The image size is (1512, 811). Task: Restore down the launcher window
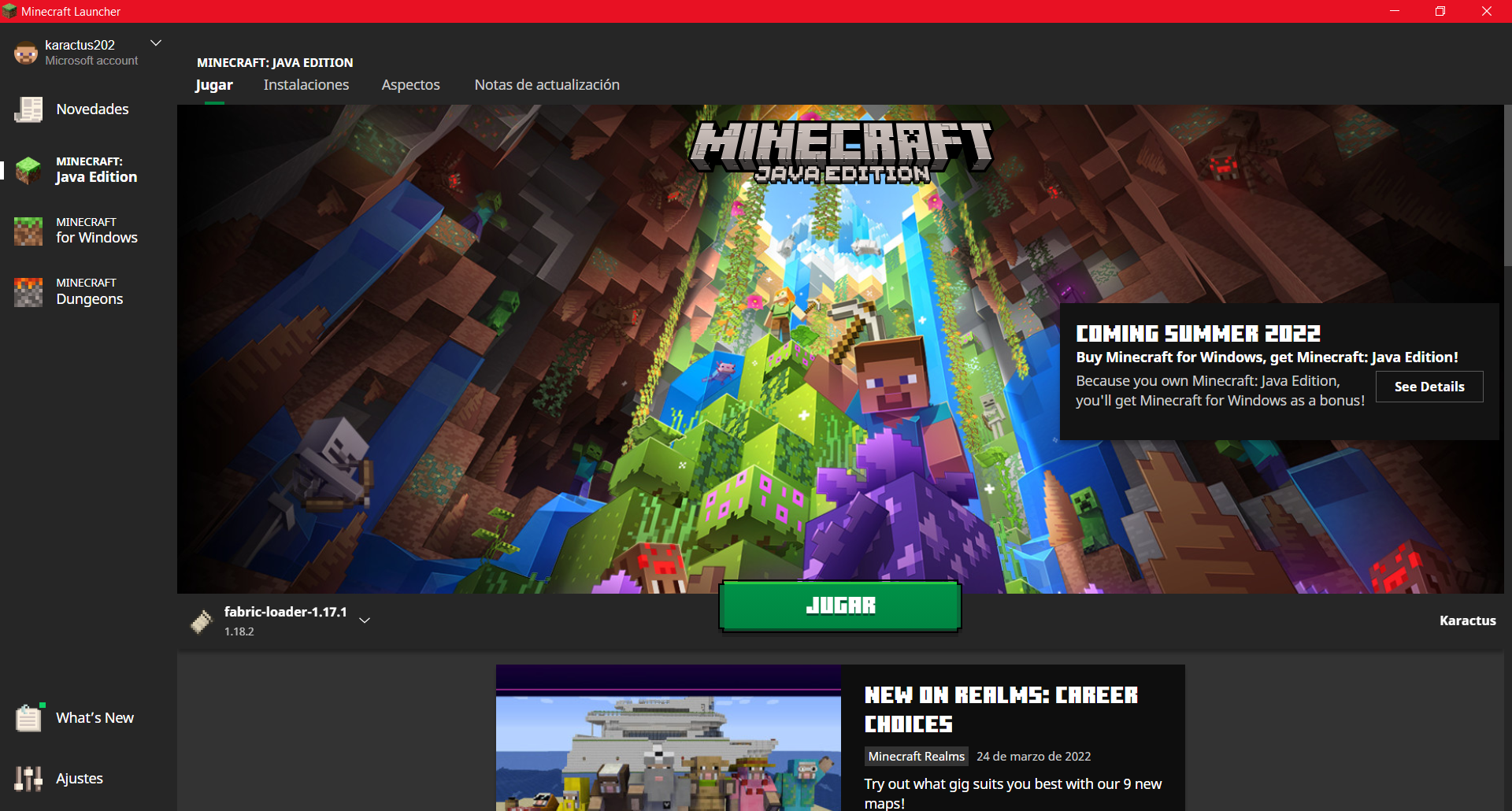click(x=1440, y=11)
